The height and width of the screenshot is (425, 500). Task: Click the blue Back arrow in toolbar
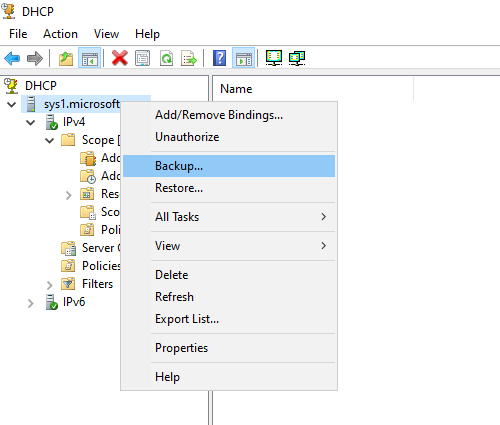pyautogui.click(x=12, y=58)
